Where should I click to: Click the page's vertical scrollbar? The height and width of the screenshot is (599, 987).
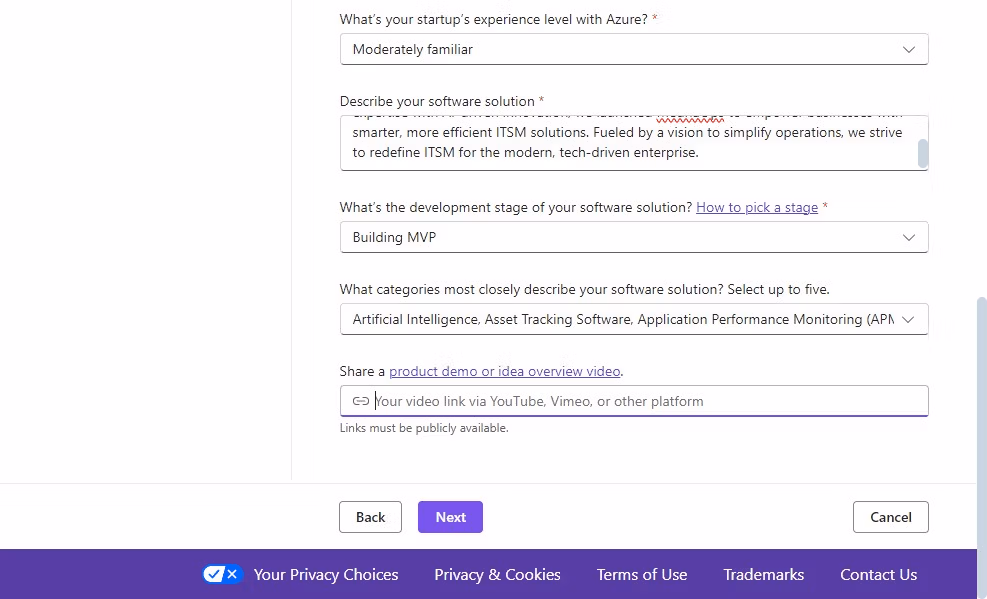981,380
